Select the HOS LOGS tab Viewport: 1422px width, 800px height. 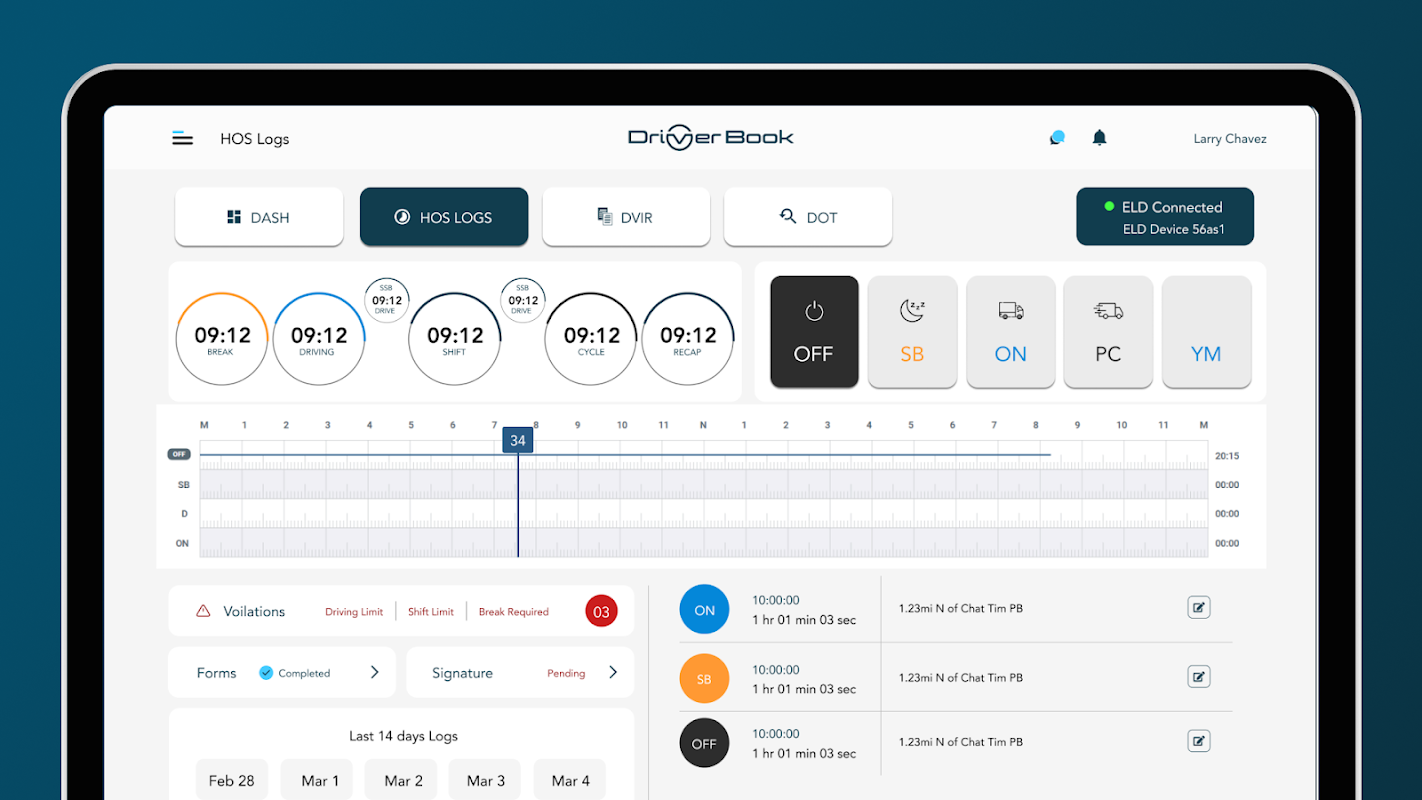[x=444, y=217]
